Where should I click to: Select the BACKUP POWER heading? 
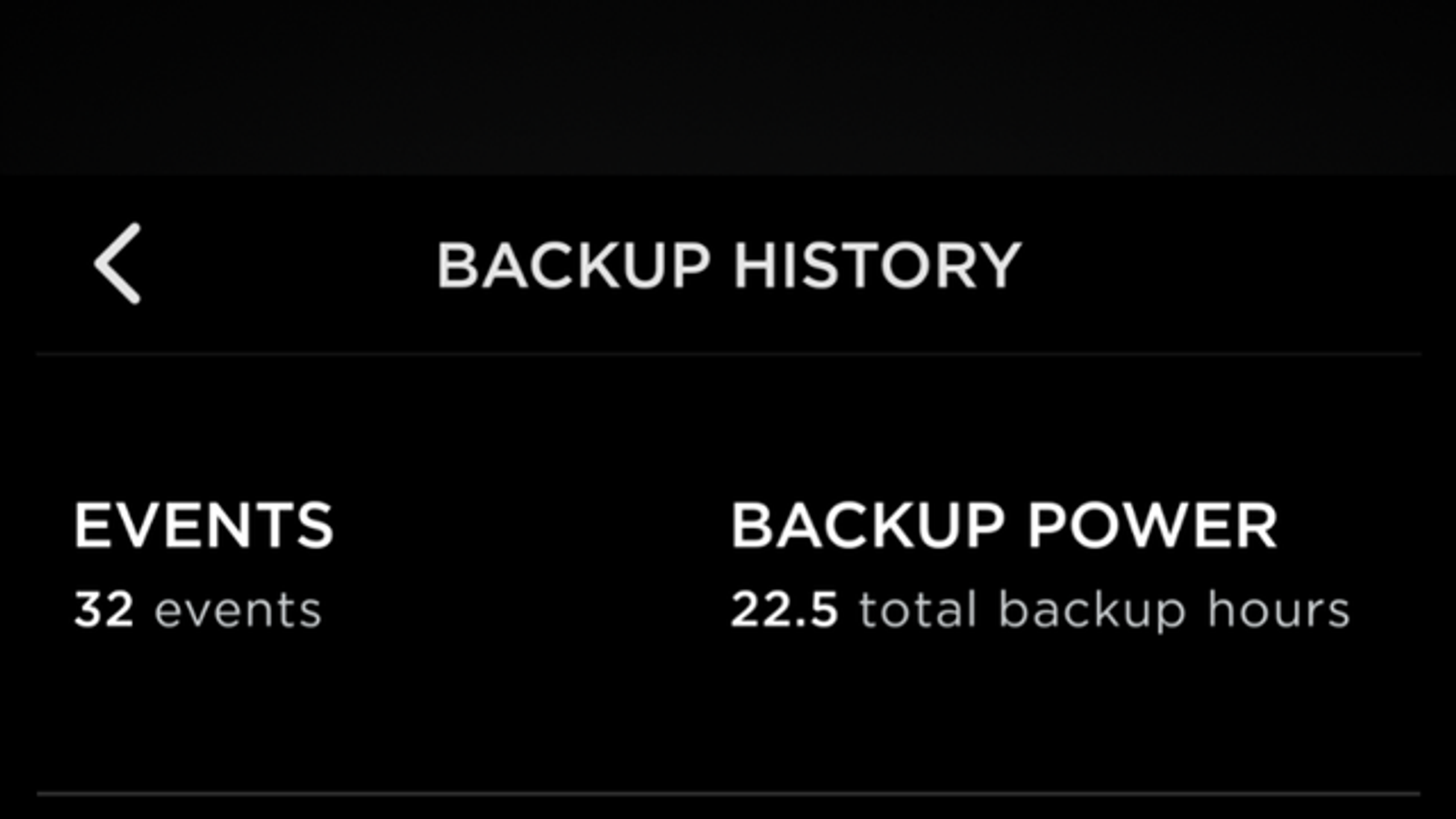tap(1004, 526)
